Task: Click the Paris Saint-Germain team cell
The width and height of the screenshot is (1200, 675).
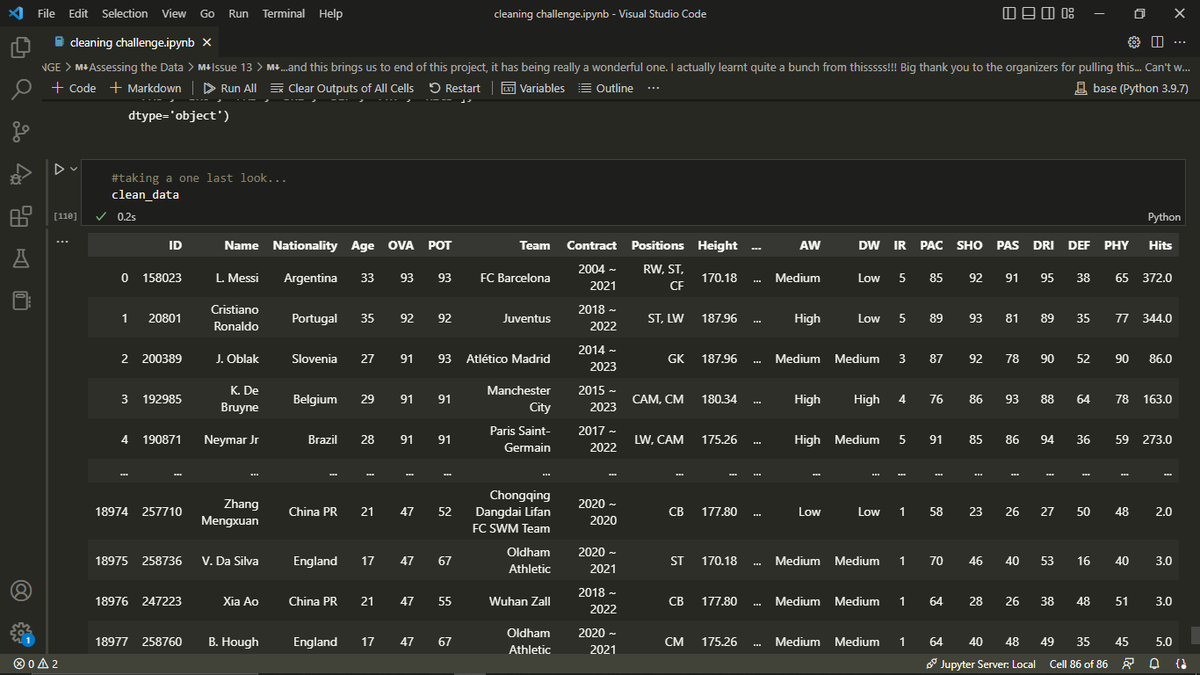Action: coord(520,439)
